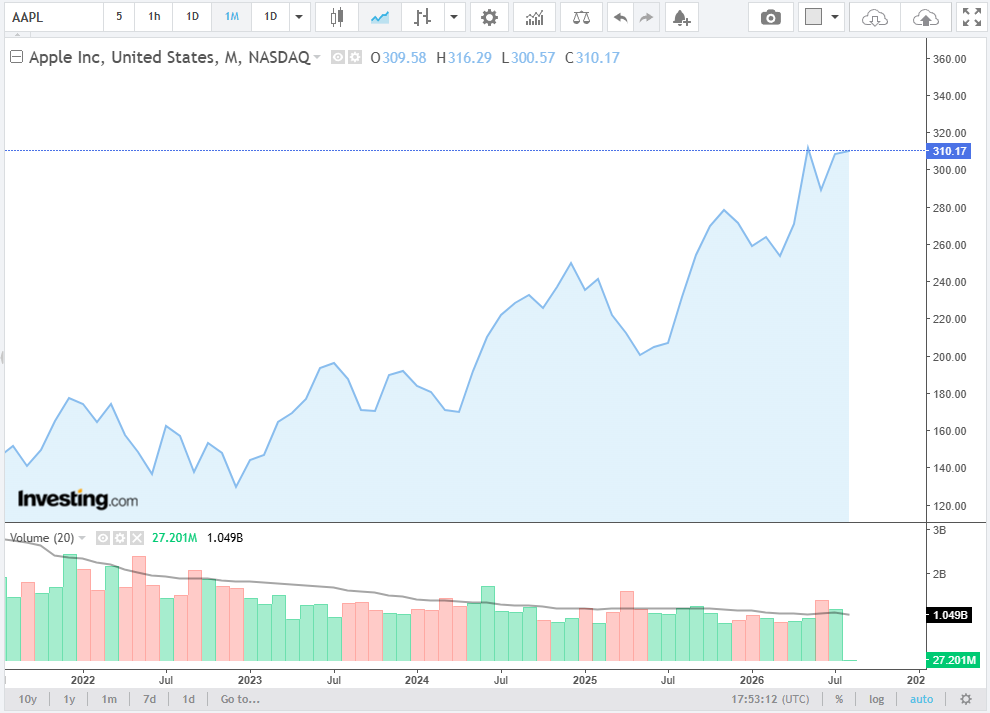Click the close value 310.17 in legend
The width and height of the screenshot is (990, 713).
[x=598, y=57]
